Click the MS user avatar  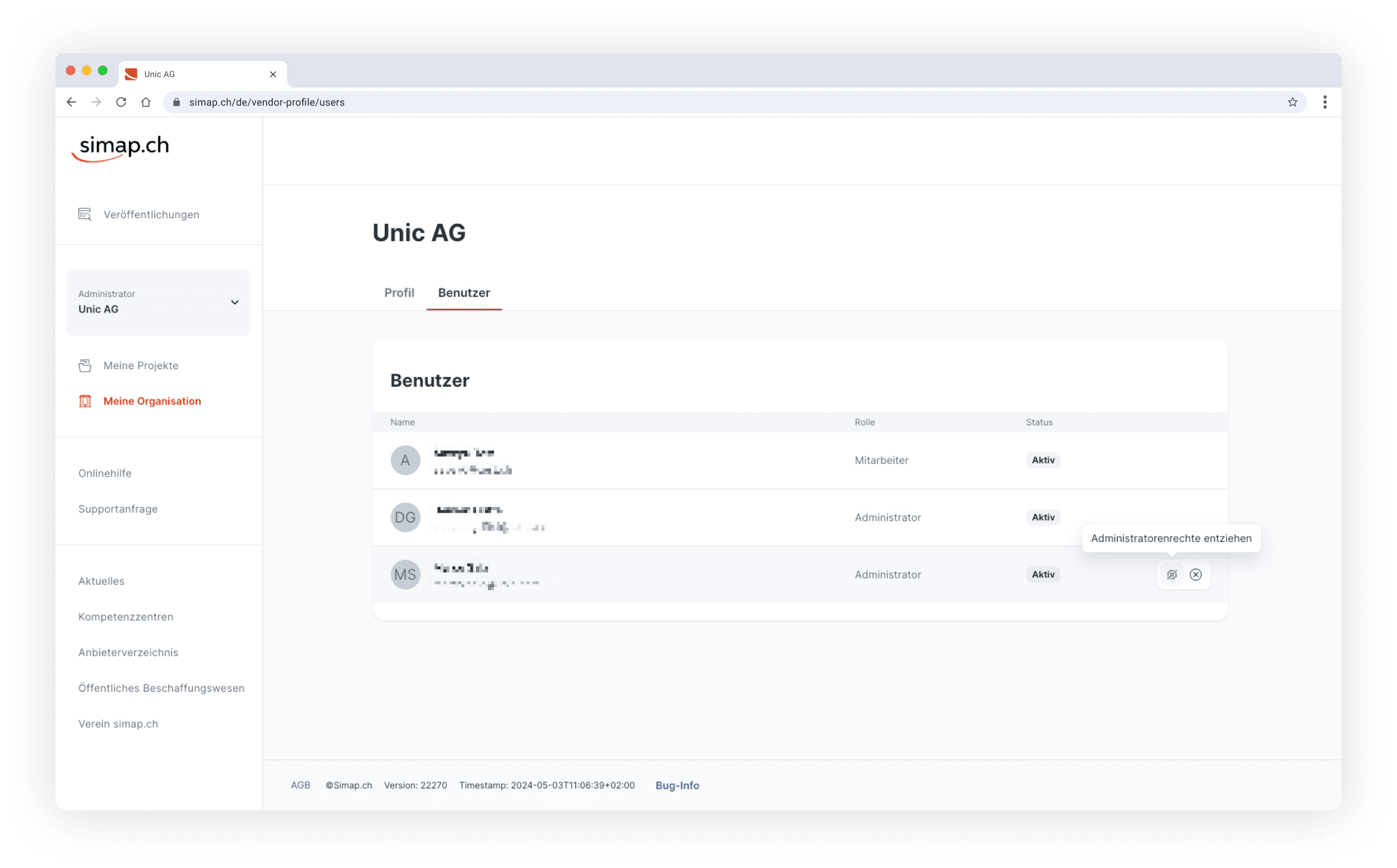coord(405,575)
